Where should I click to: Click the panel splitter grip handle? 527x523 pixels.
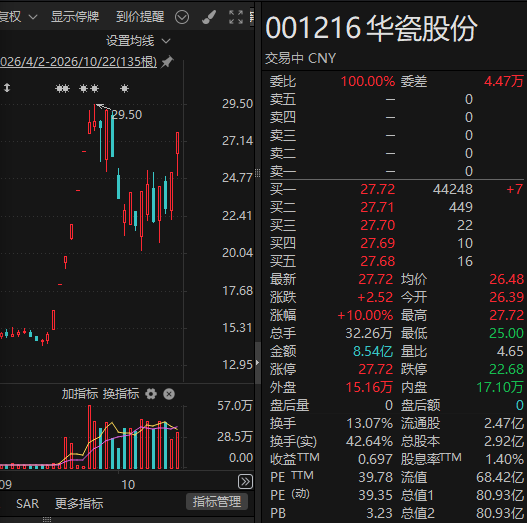click(x=257, y=173)
